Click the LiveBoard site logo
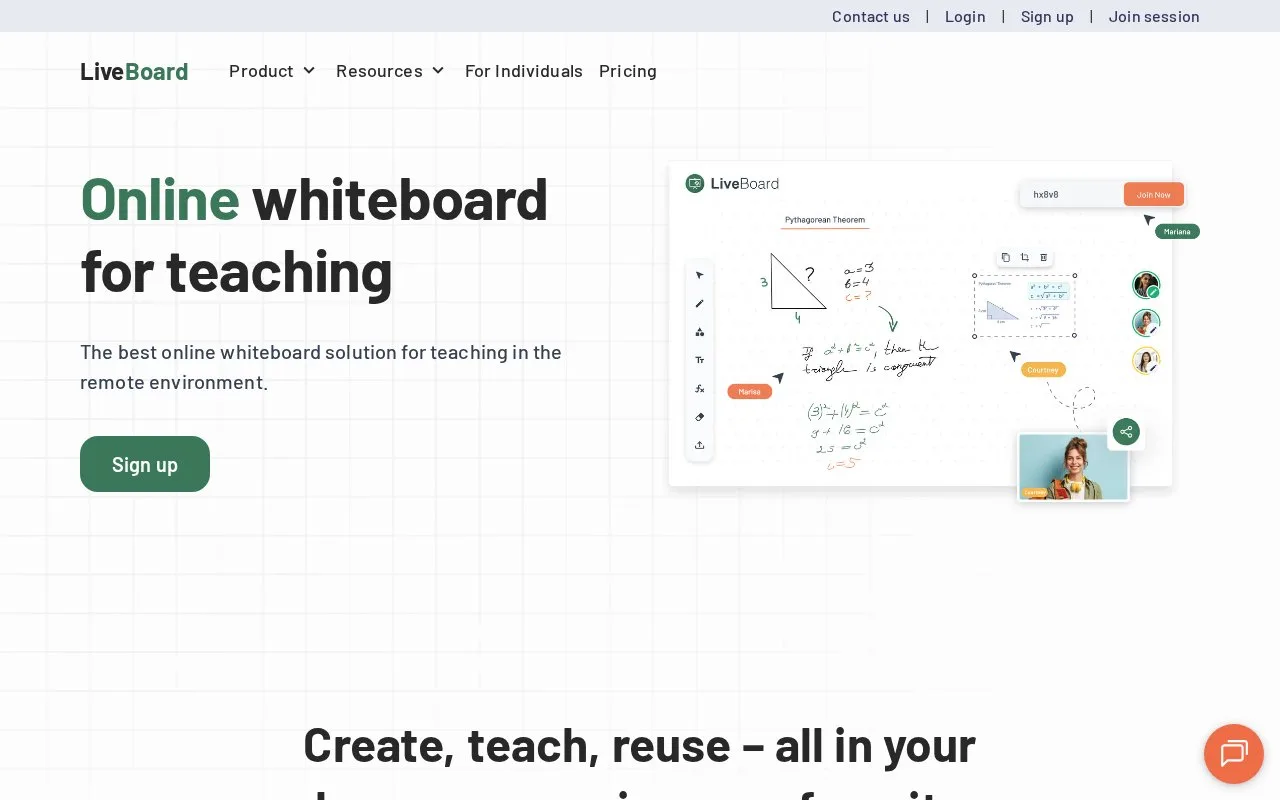This screenshot has height=800, width=1280. tap(134, 71)
